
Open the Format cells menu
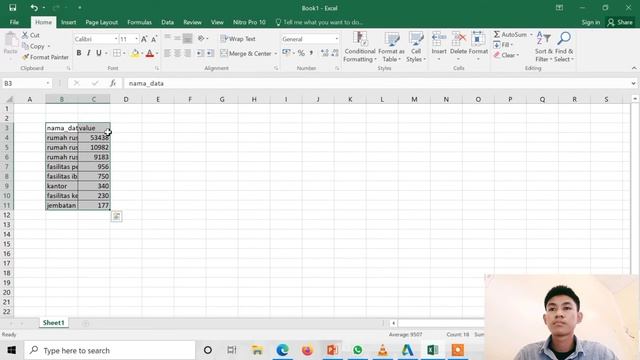[x=478, y=47]
